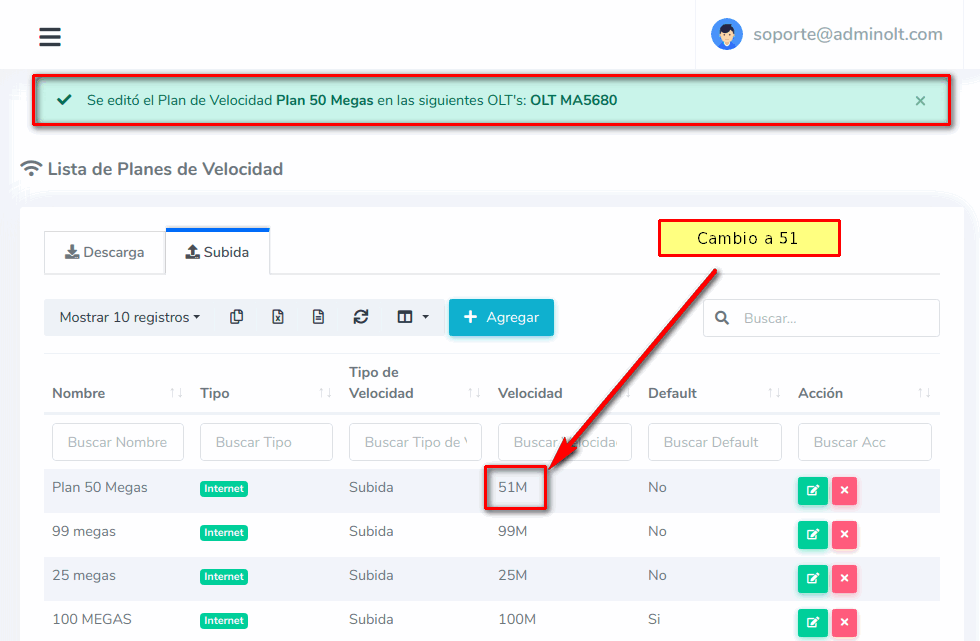This screenshot has width=980, height=641.
Task: Focus the Buscar search field
Action: [x=835, y=318]
